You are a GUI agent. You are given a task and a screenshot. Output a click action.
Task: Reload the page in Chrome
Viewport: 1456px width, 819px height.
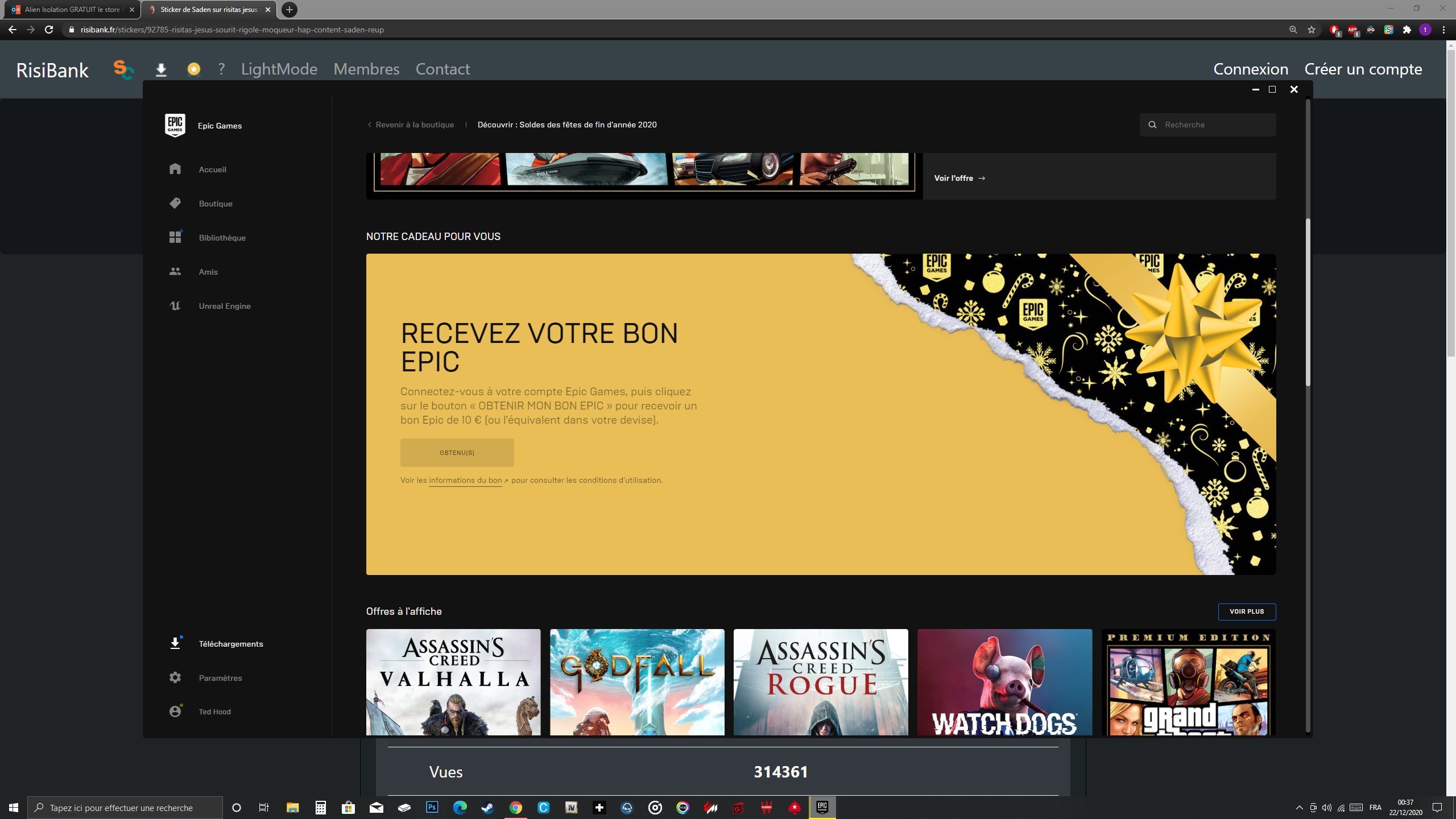(x=49, y=30)
